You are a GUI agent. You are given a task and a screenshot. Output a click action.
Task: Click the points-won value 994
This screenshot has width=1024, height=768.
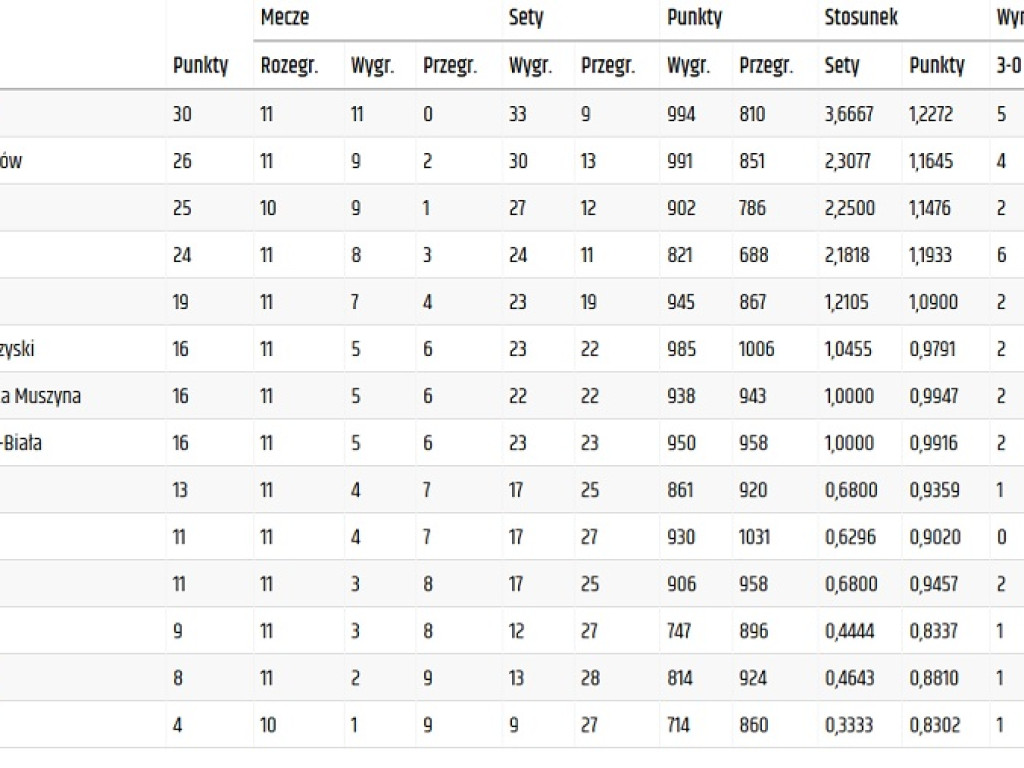coord(681,114)
